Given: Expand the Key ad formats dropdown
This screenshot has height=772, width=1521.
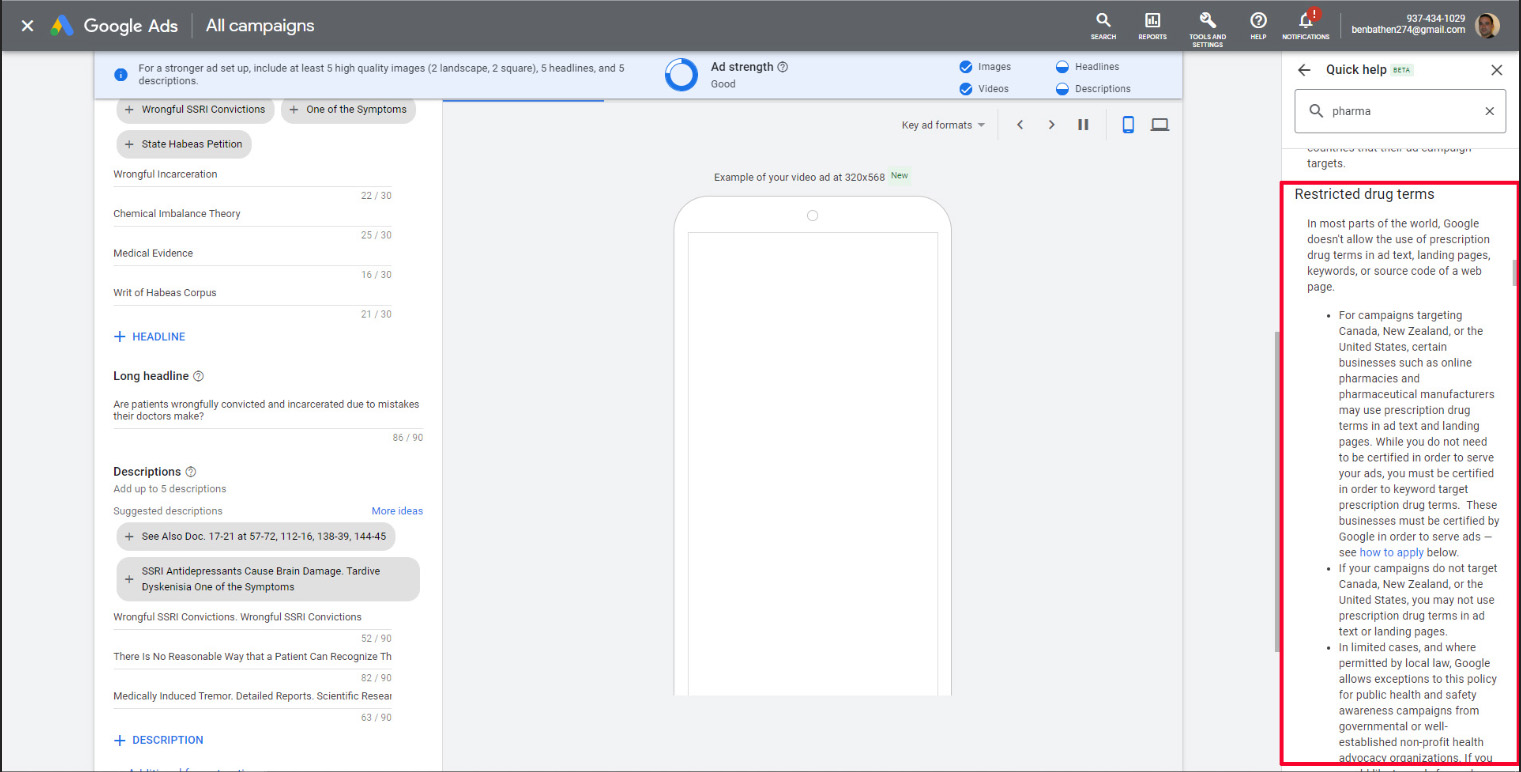Looking at the screenshot, I should (942, 125).
